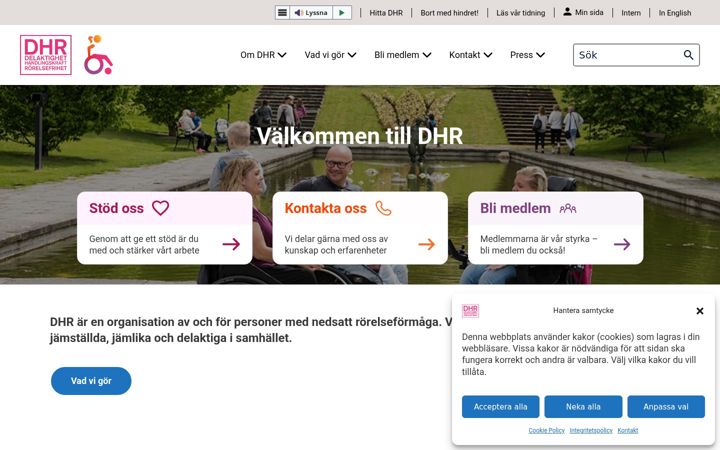Screen dimensions: 720x450
Task: Expand the Om DHR dropdown menu
Action: pyautogui.click(x=263, y=55)
